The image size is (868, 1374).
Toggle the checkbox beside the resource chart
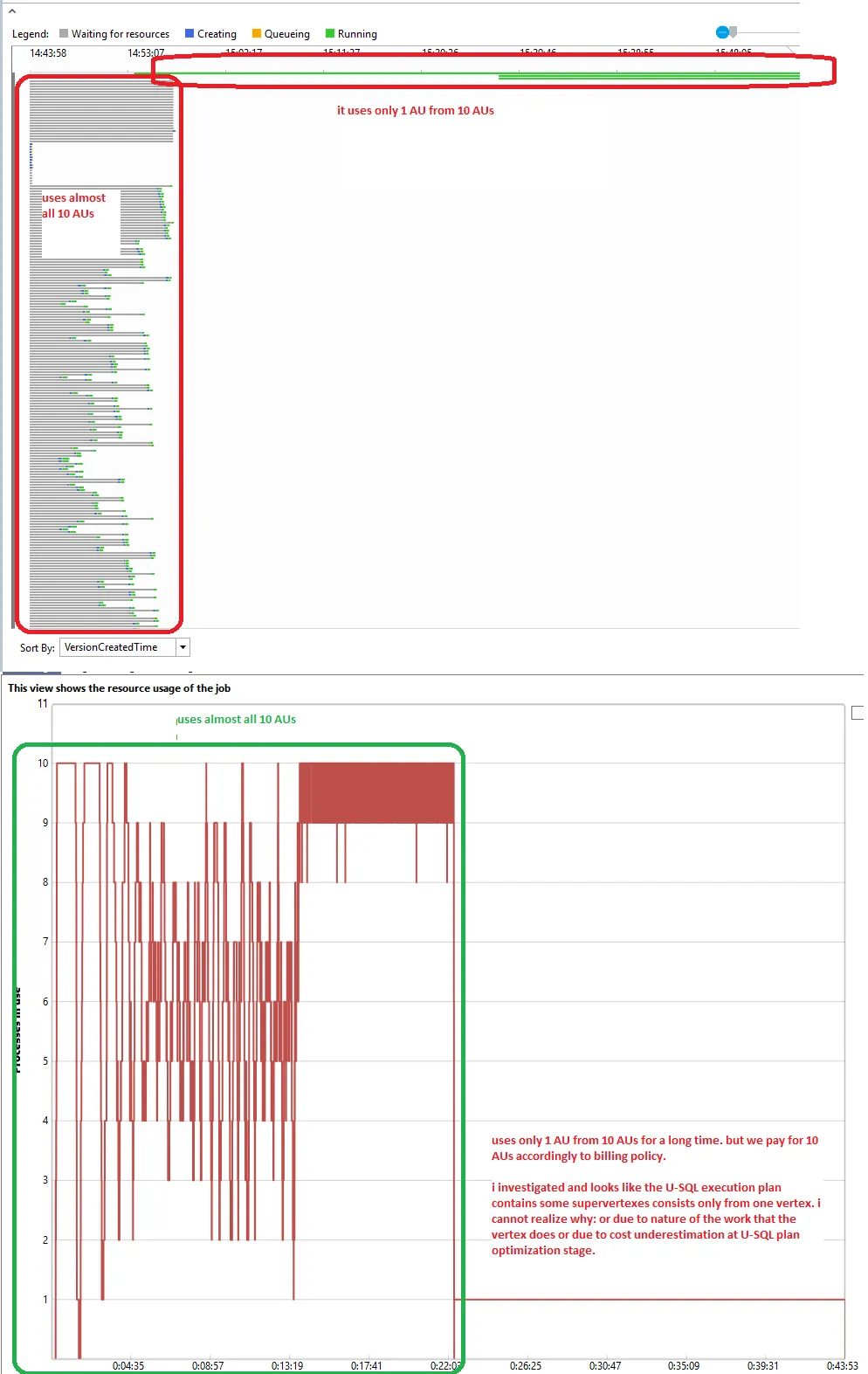tap(858, 713)
